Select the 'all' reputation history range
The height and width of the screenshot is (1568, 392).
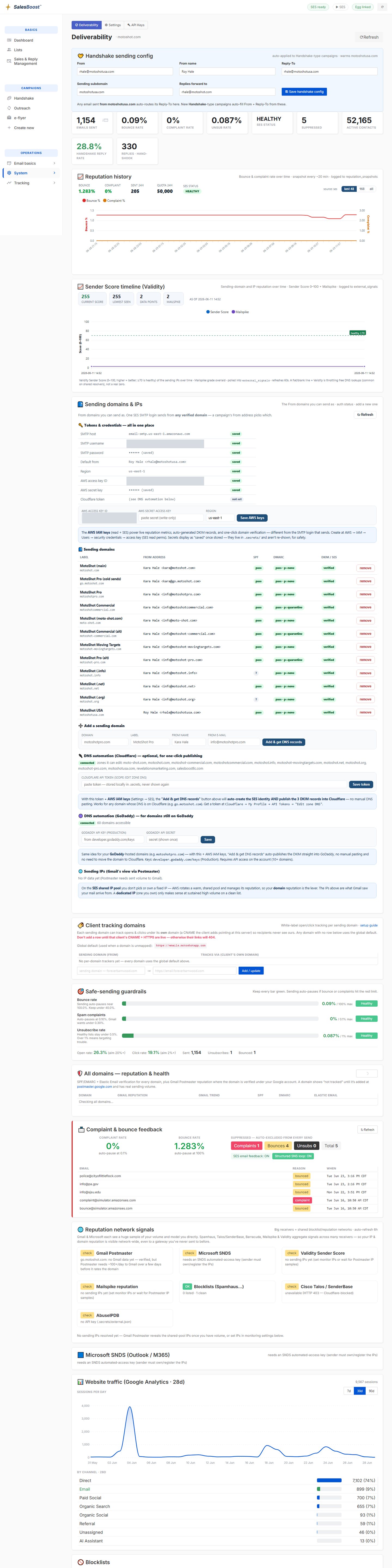371,189
